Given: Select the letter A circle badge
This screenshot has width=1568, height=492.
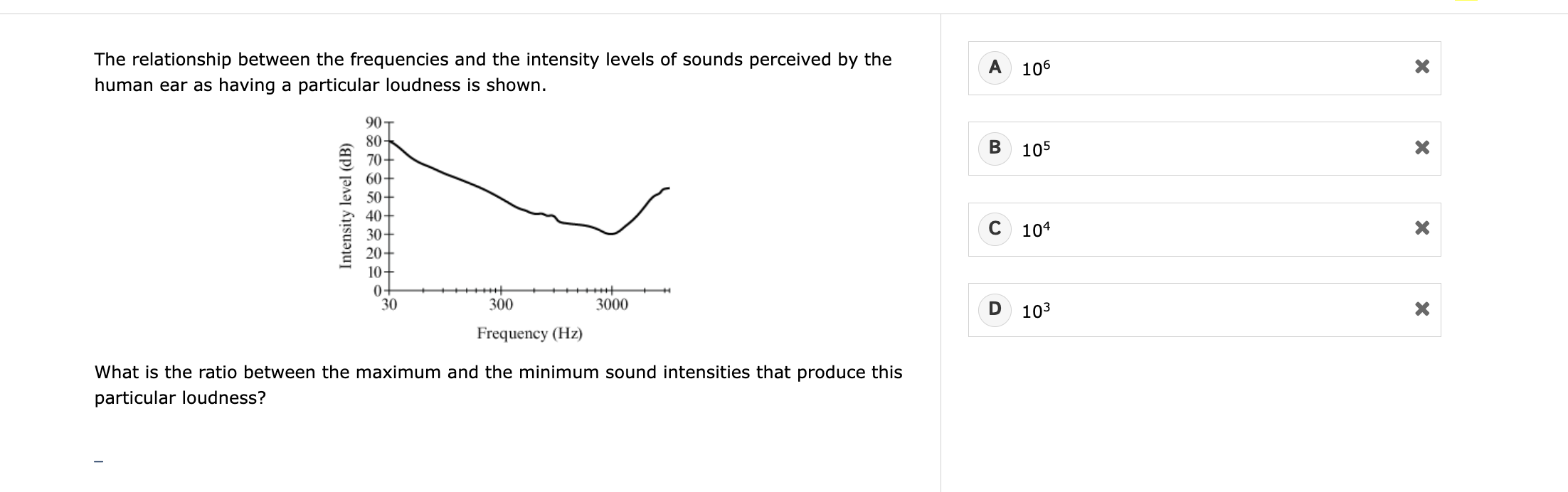Looking at the screenshot, I should 995,68.
